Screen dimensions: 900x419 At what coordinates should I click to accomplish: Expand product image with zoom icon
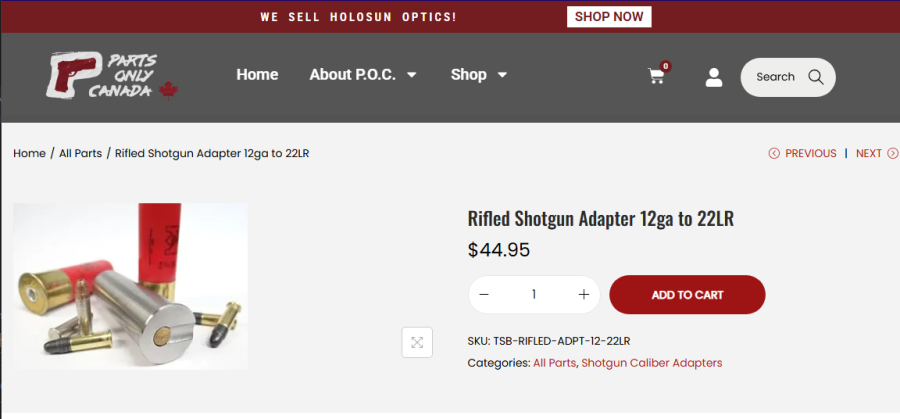(417, 342)
